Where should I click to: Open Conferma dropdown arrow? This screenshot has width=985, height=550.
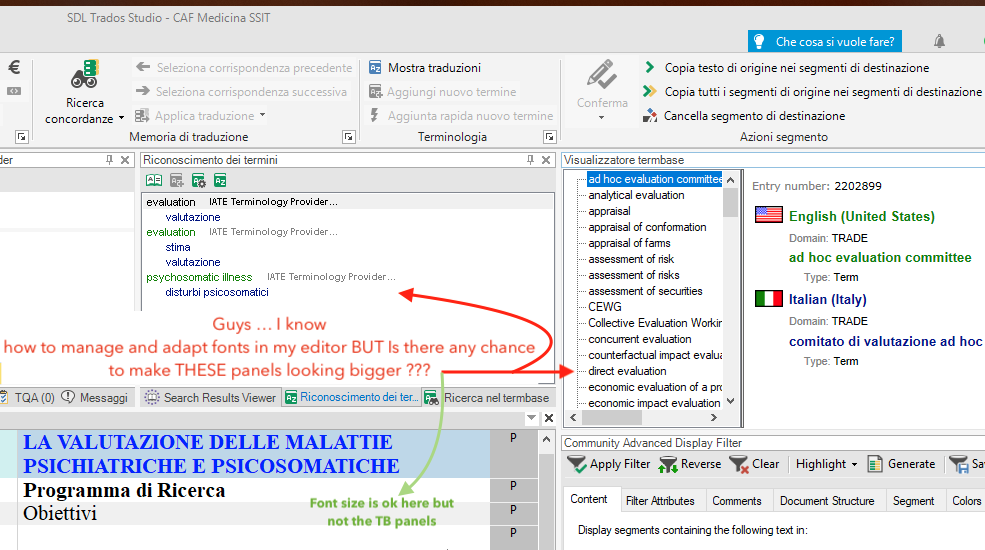[601, 117]
